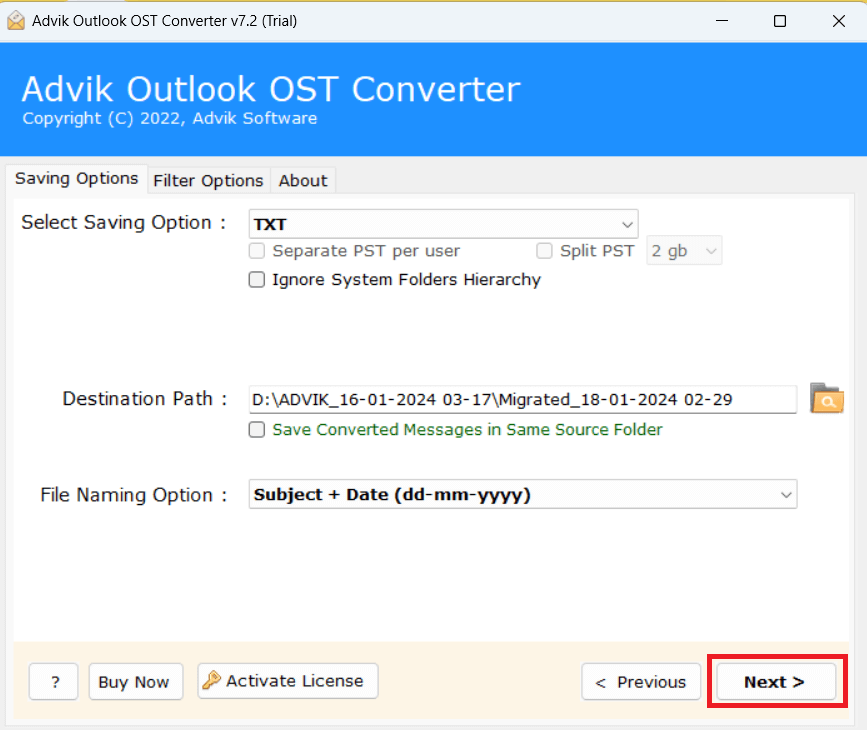867x730 pixels.
Task: Click the 'Destination Path :' label
Action: point(144,399)
